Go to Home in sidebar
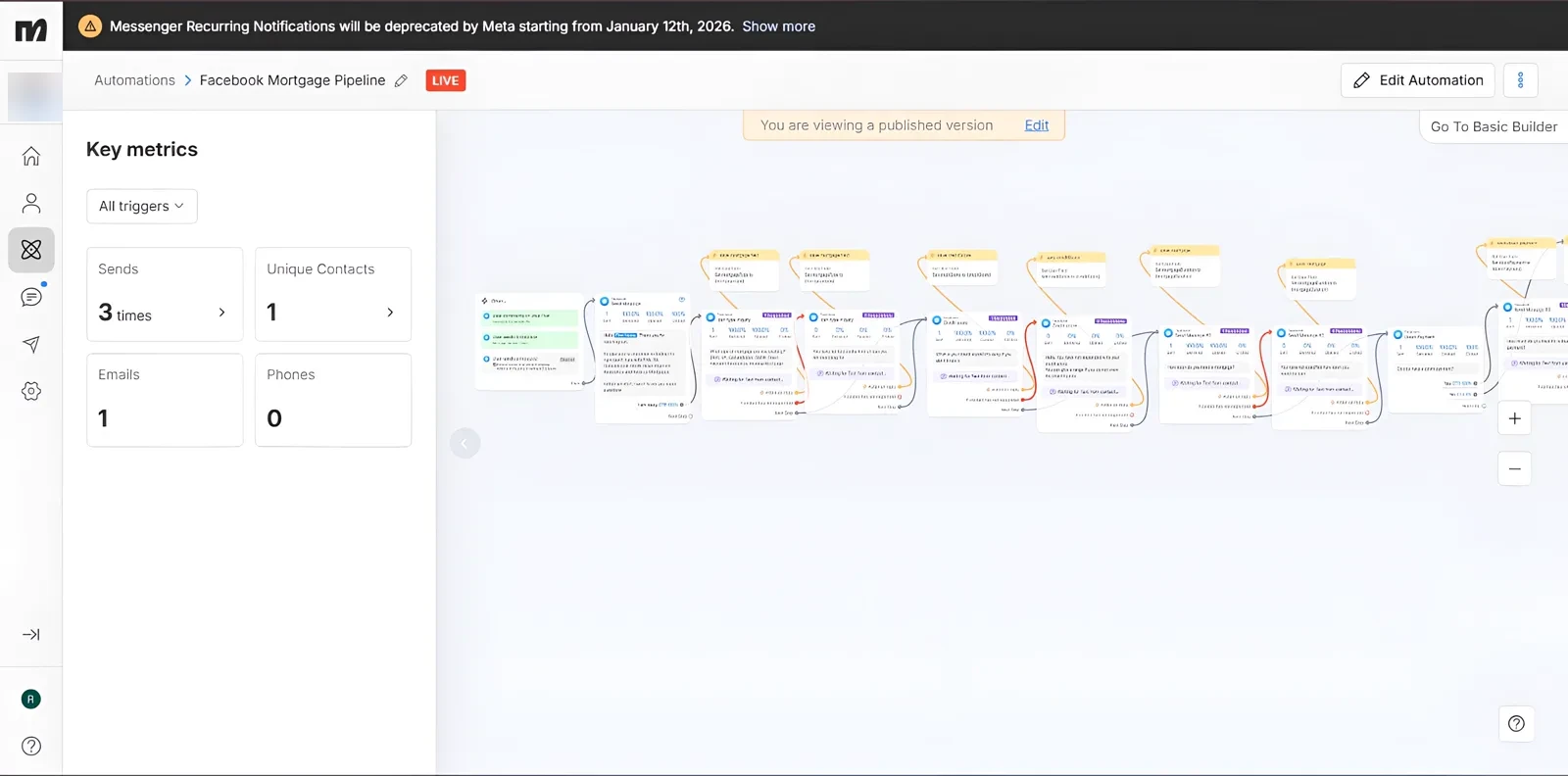The width and height of the screenshot is (1568, 776). [x=31, y=156]
